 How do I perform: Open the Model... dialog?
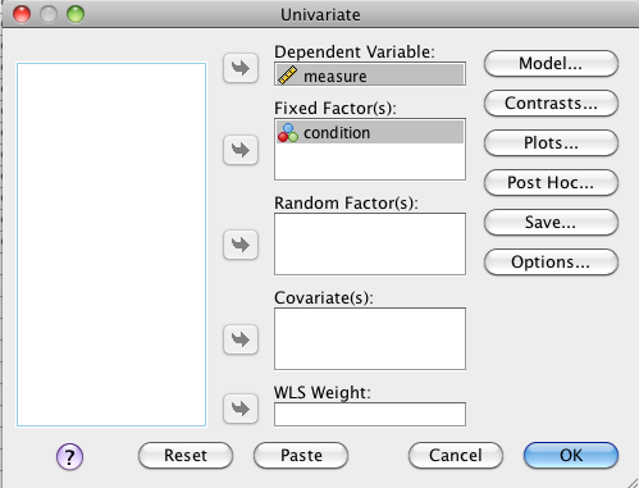(x=551, y=64)
